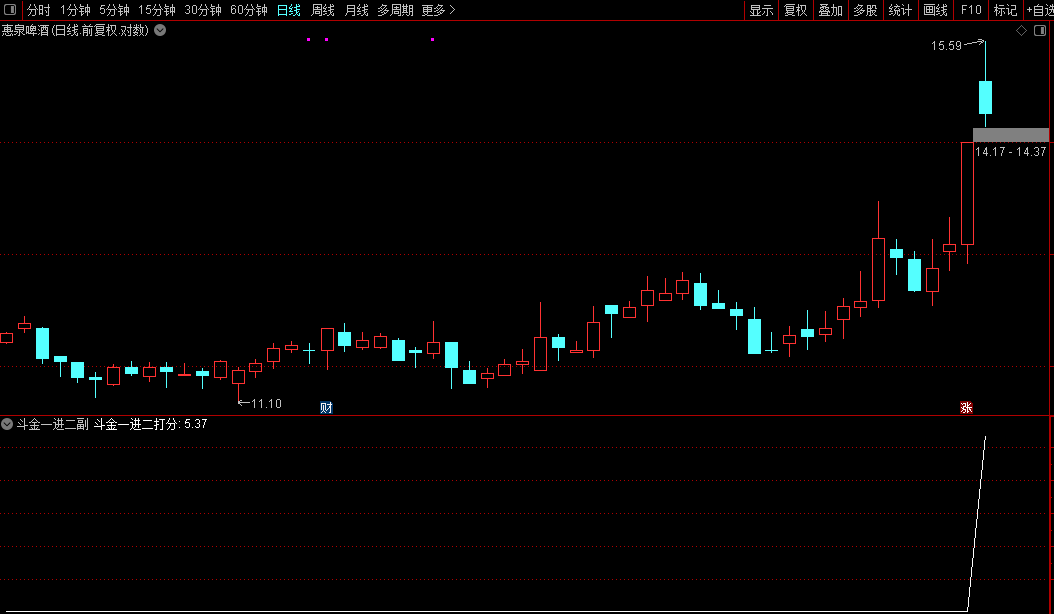Switch to 日线 daily chart
1054x614 pixels.
click(289, 10)
